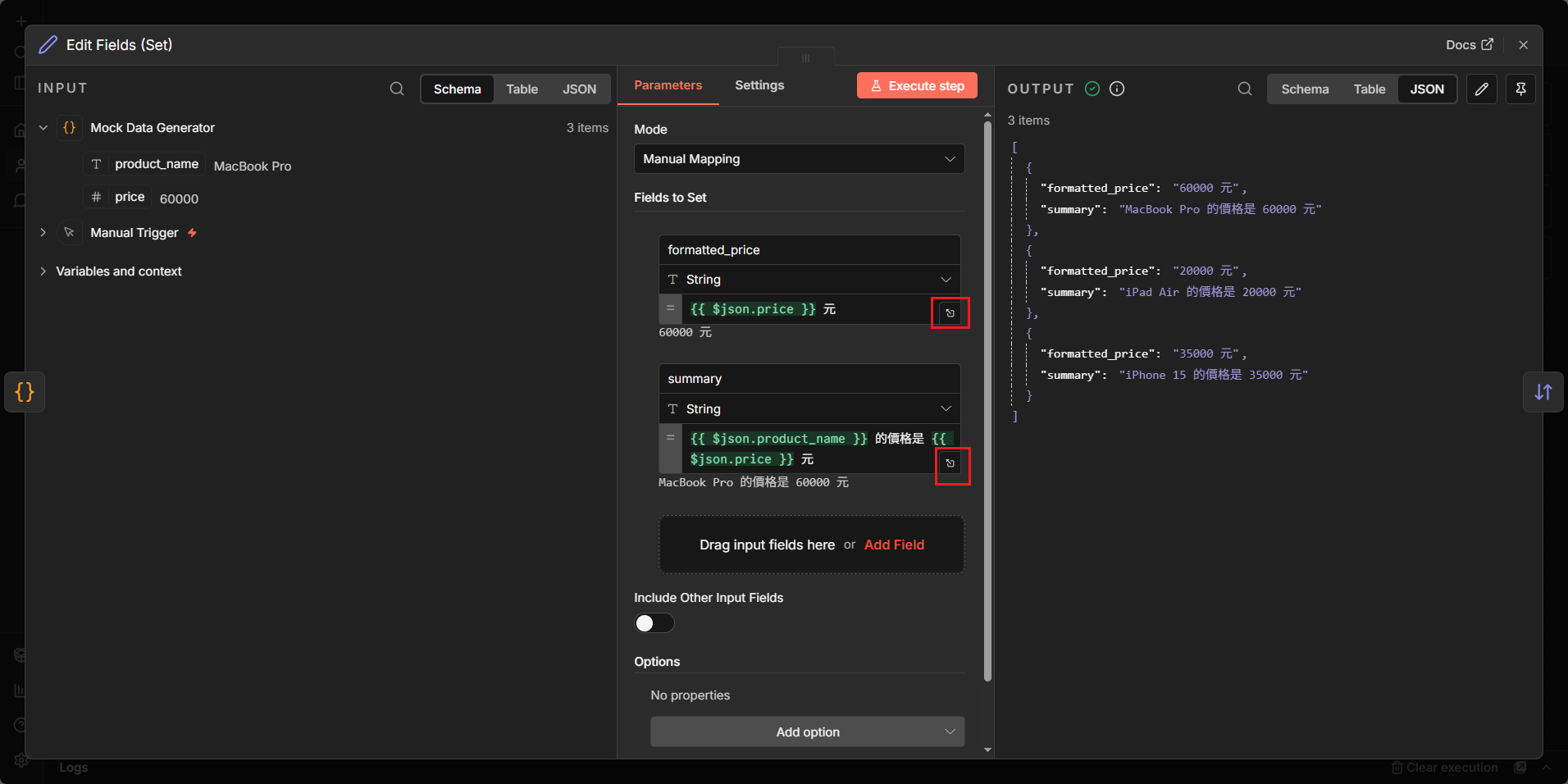Open expression editor for formatted_price value

950,313
